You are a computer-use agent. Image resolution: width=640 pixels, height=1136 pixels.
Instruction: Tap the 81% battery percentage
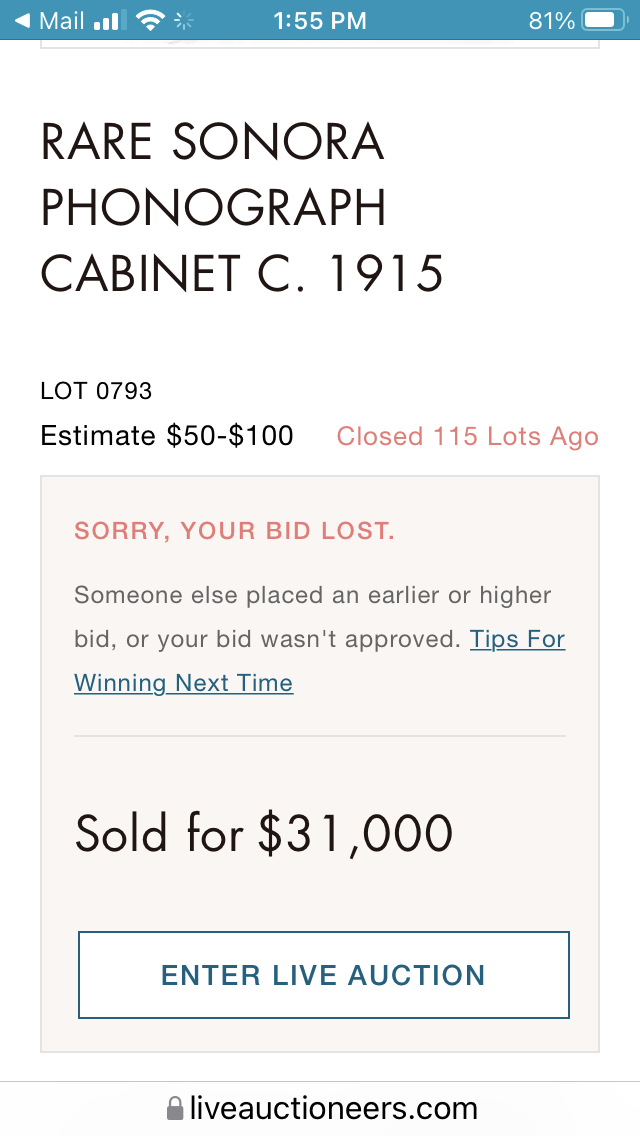(551, 20)
